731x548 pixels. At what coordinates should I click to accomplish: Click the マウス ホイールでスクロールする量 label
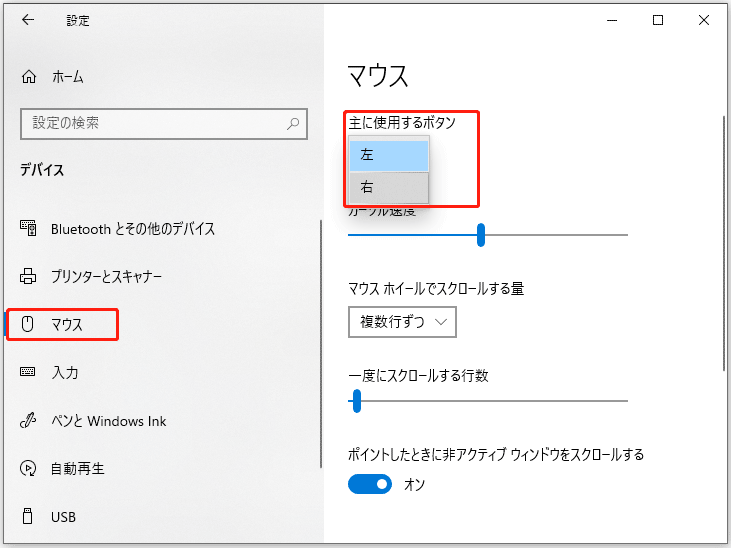pos(436,289)
